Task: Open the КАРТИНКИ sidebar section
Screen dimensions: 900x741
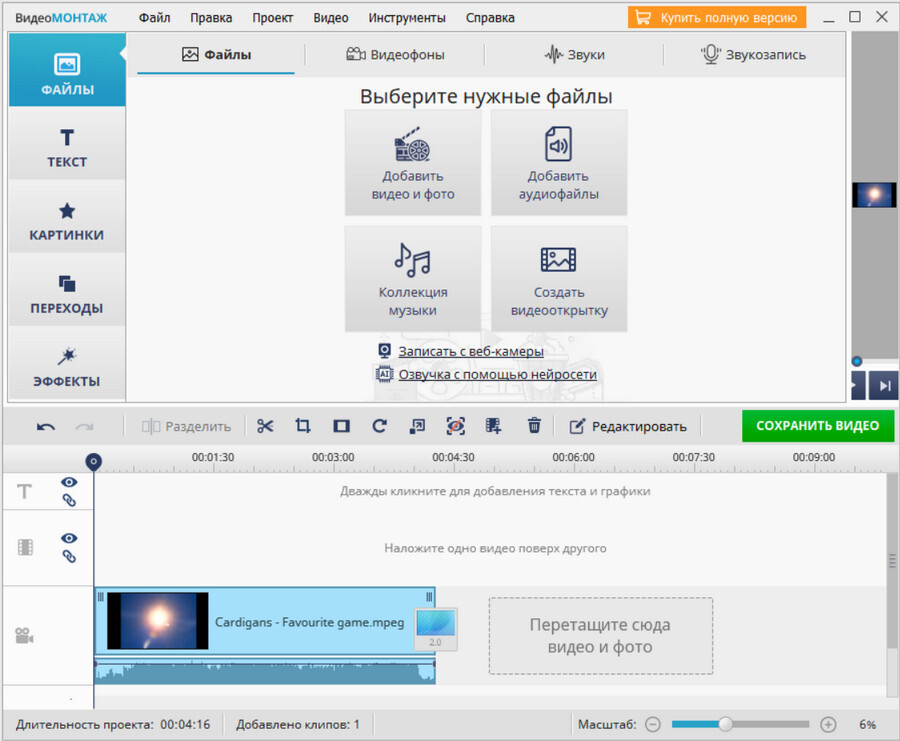Action: pyautogui.click(x=67, y=216)
